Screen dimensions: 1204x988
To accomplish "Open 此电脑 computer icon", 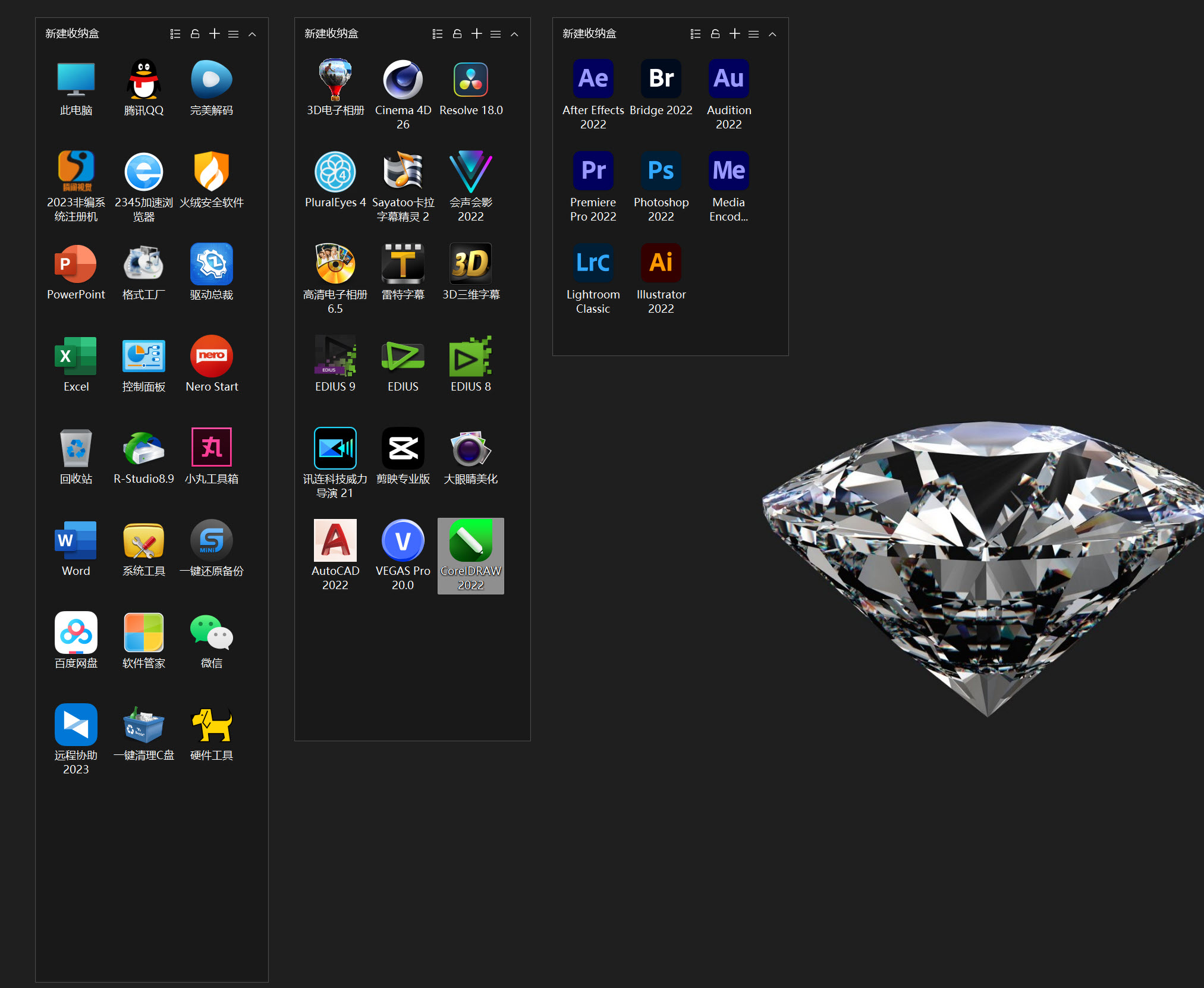I will pos(76,80).
